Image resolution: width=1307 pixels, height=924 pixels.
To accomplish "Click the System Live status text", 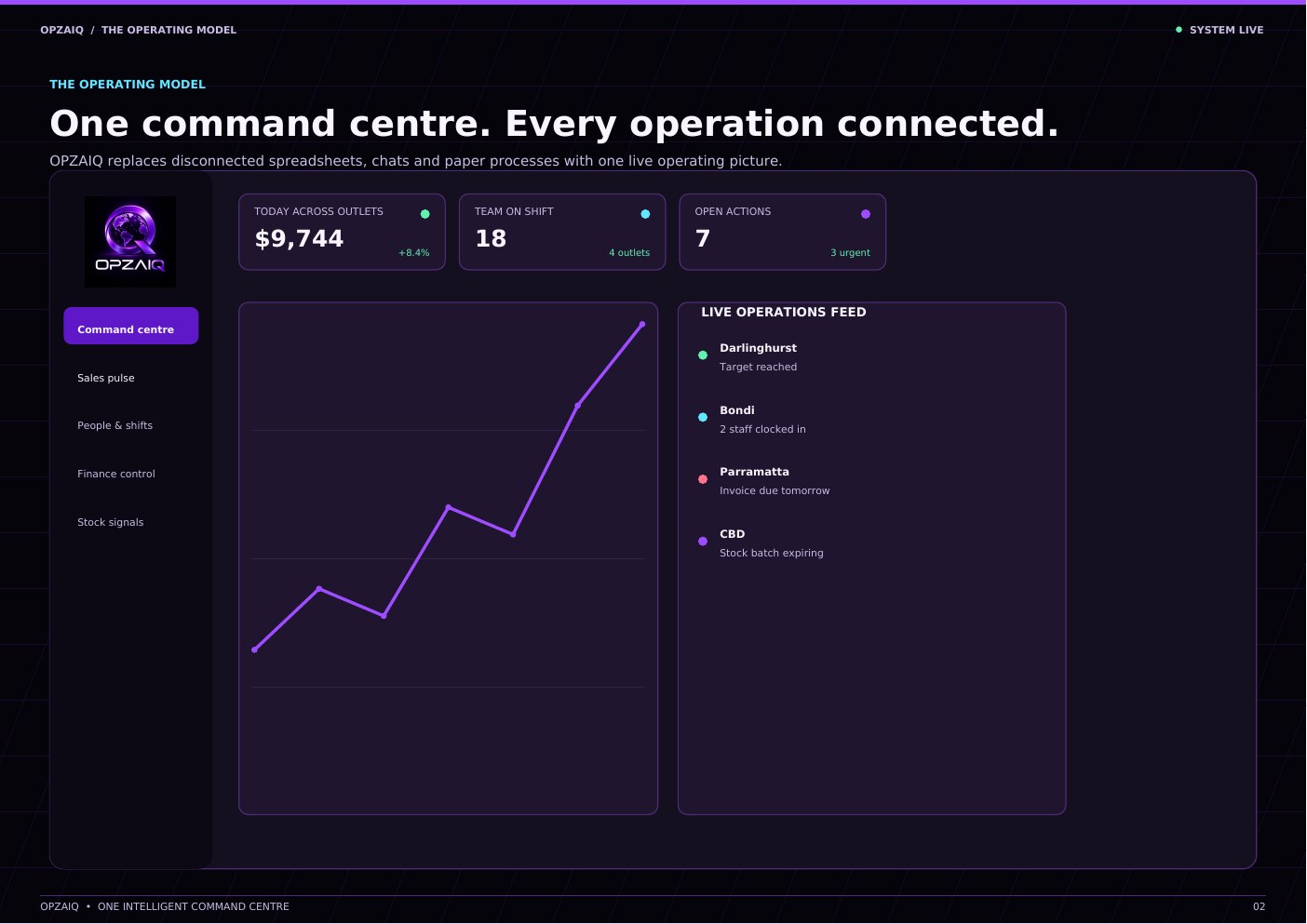I will [x=1227, y=30].
